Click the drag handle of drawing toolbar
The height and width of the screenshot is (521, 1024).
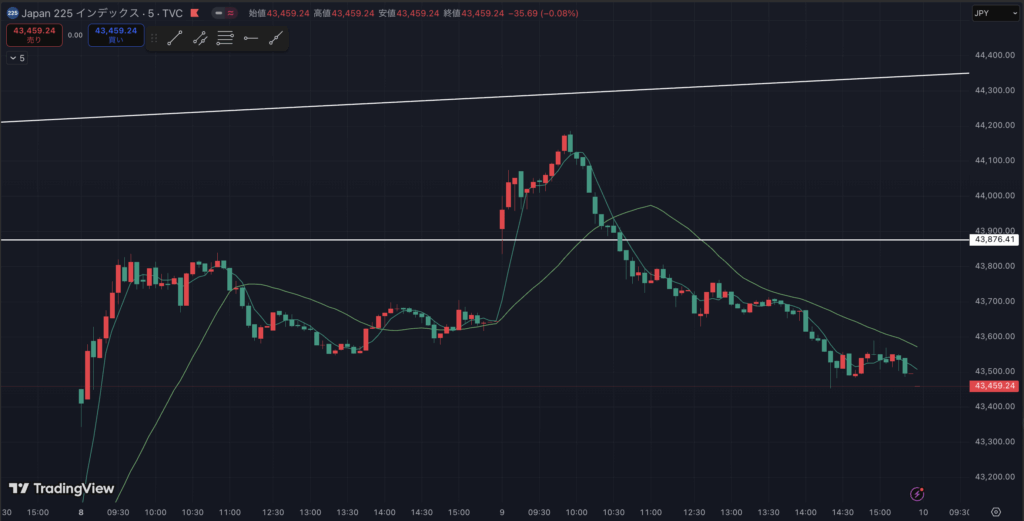tap(155, 37)
